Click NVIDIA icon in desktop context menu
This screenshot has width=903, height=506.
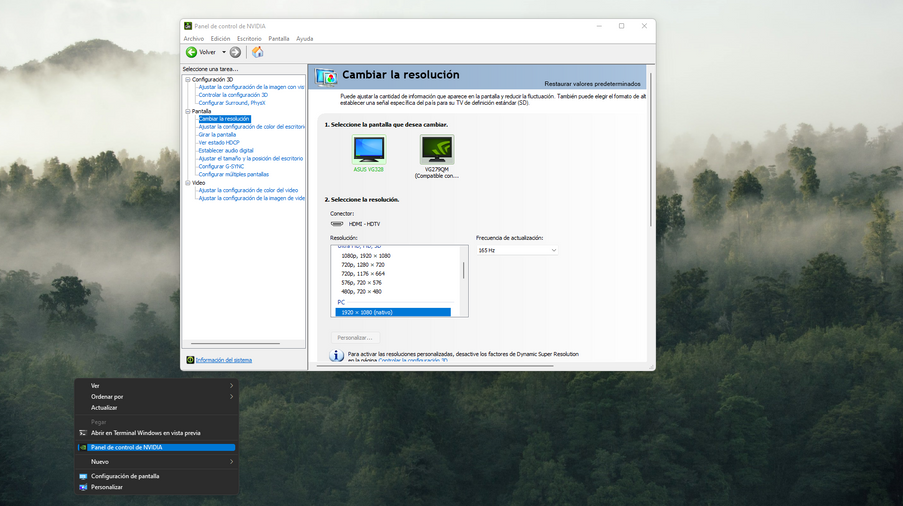(83, 447)
